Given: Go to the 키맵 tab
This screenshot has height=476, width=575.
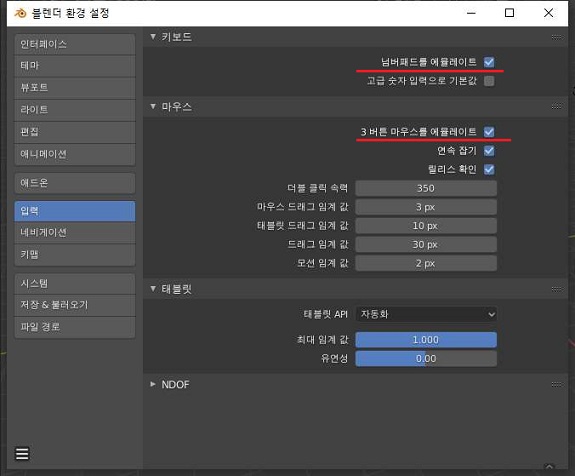Looking at the screenshot, I should click(x=75, y=255).
